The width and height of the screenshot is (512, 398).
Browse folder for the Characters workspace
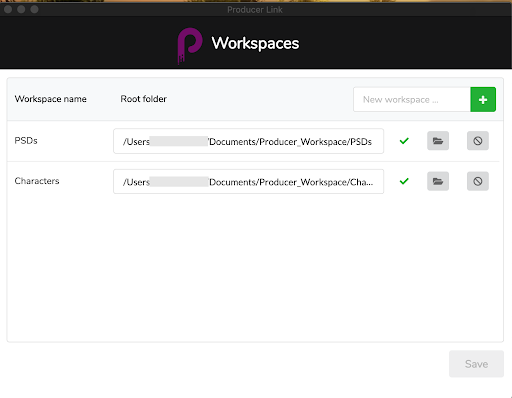(438, 181)
